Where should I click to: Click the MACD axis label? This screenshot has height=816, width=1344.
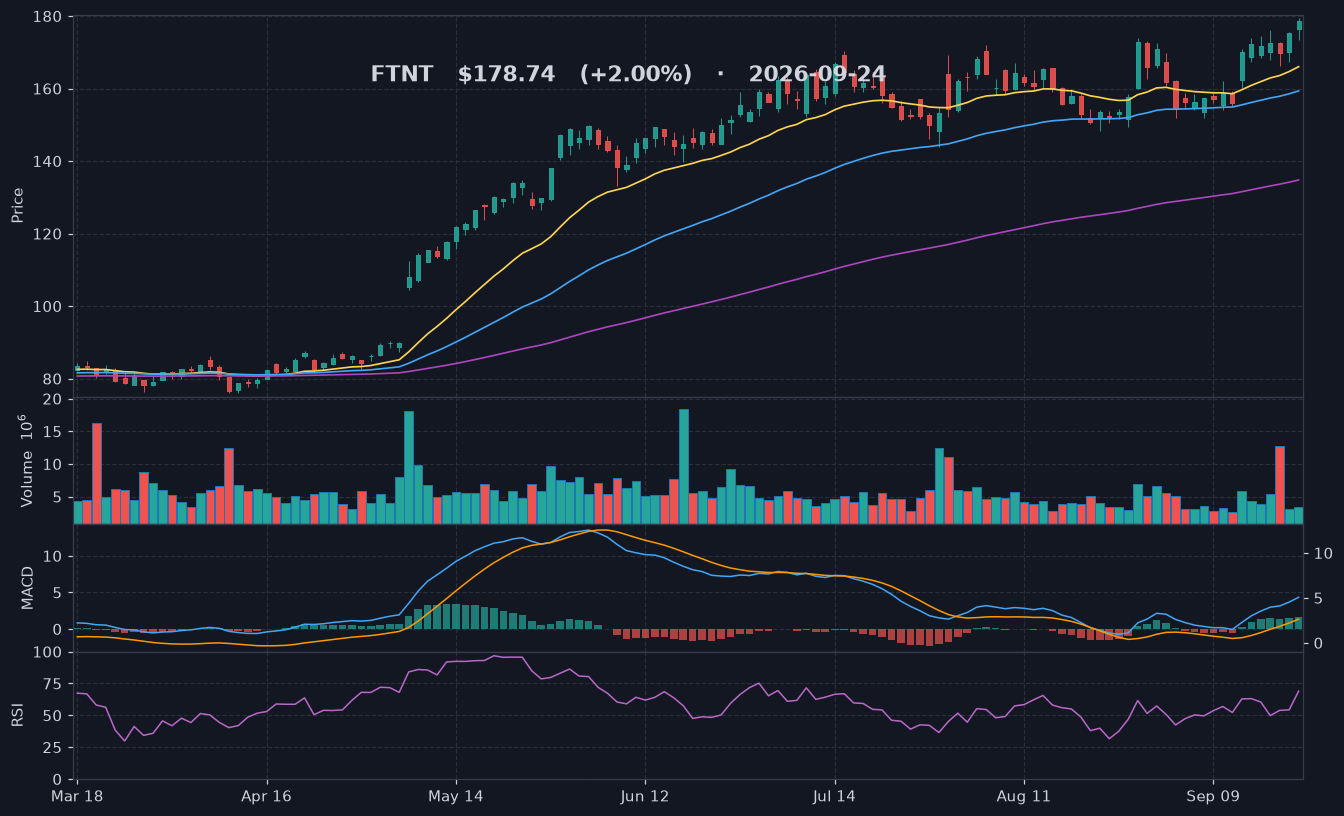click(x=27, y=588)
